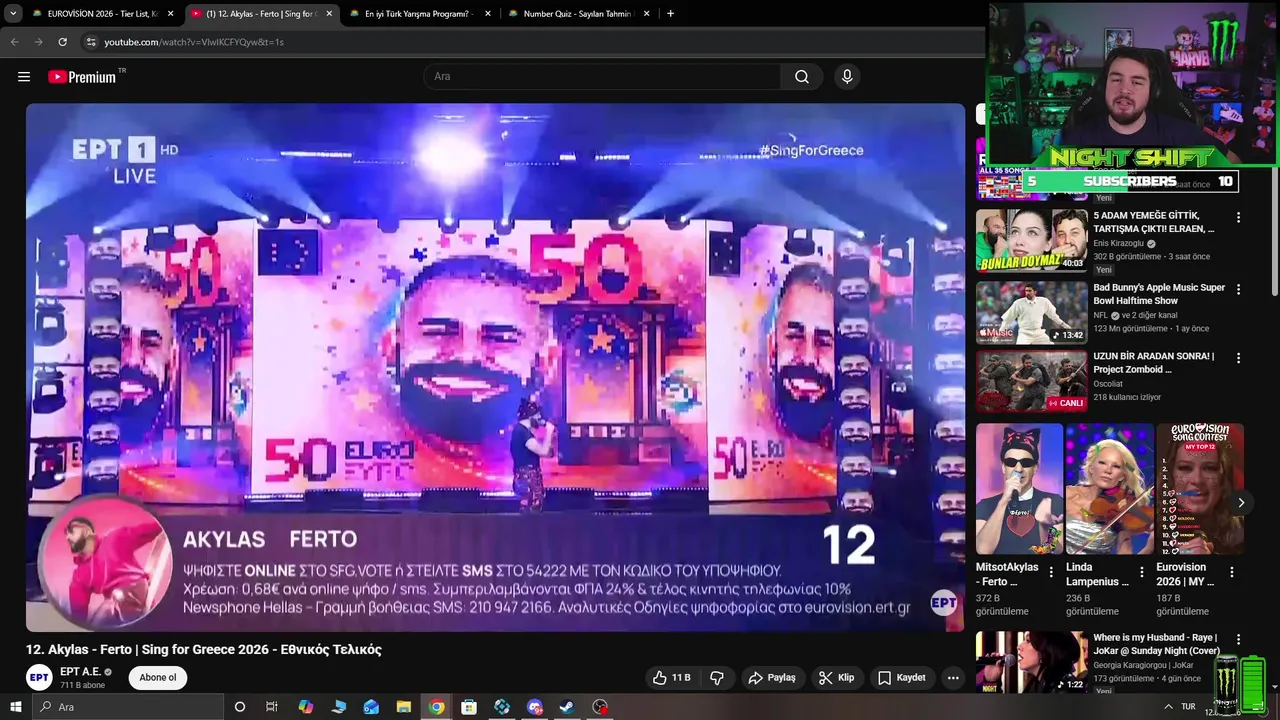1280x720 pixels.
Task: Open Eurovision 2026 MY TOP shorts thumbnail
Action: (1200, 489)
